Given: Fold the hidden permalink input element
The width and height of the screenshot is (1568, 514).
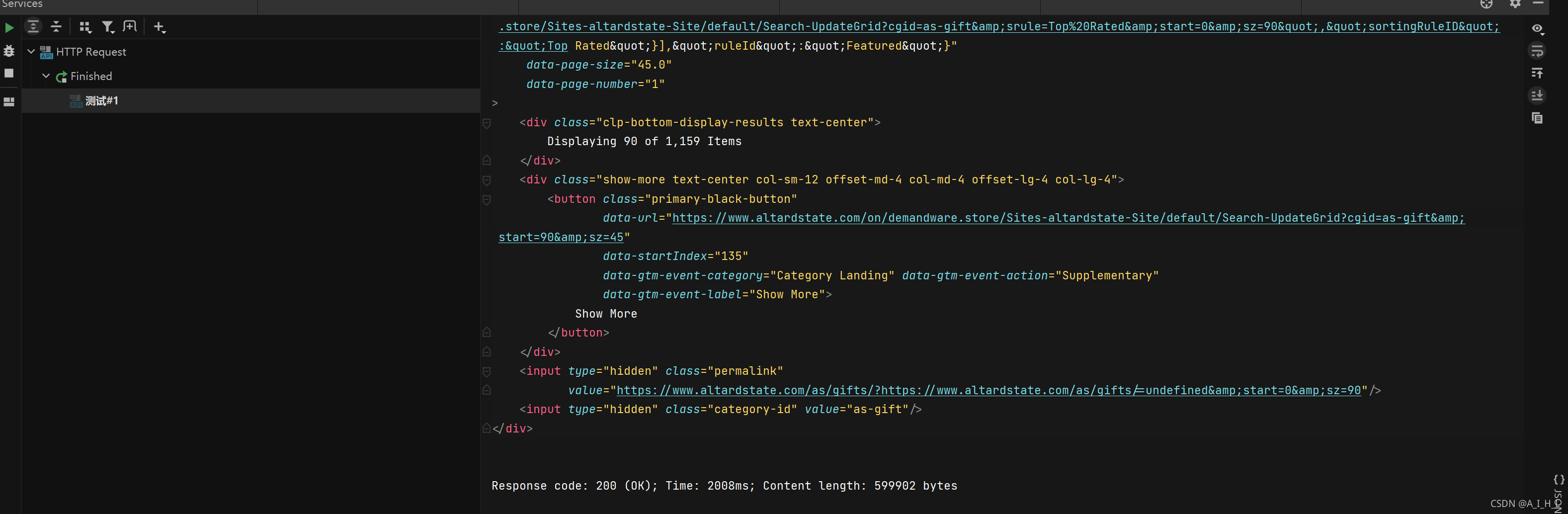Looking at the screenshot, I should (487, 372).
